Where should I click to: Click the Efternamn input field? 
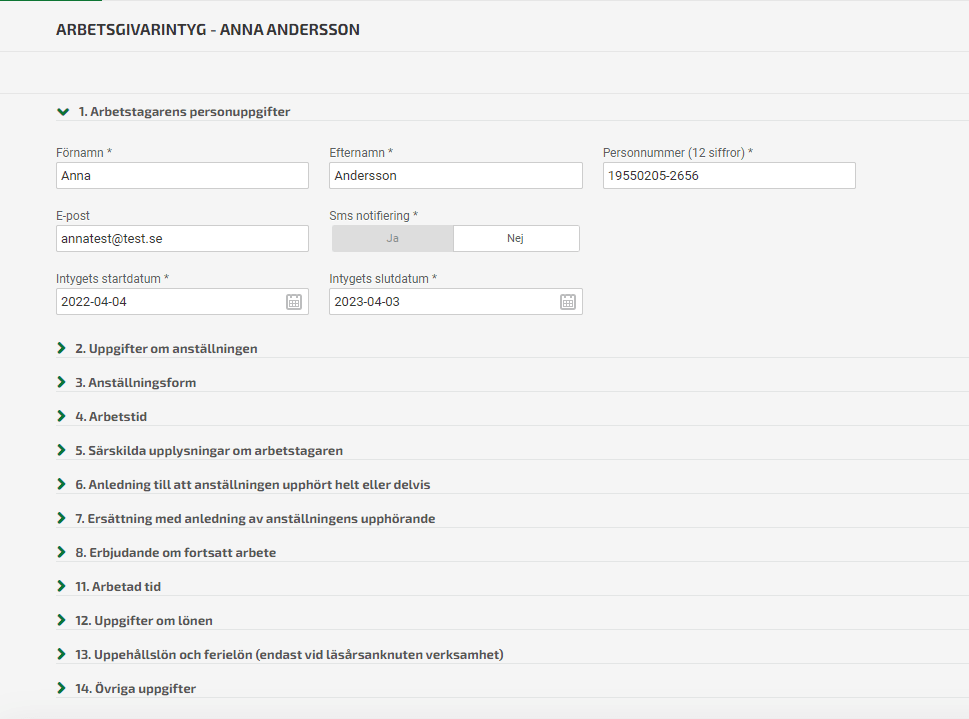[455, 176]
